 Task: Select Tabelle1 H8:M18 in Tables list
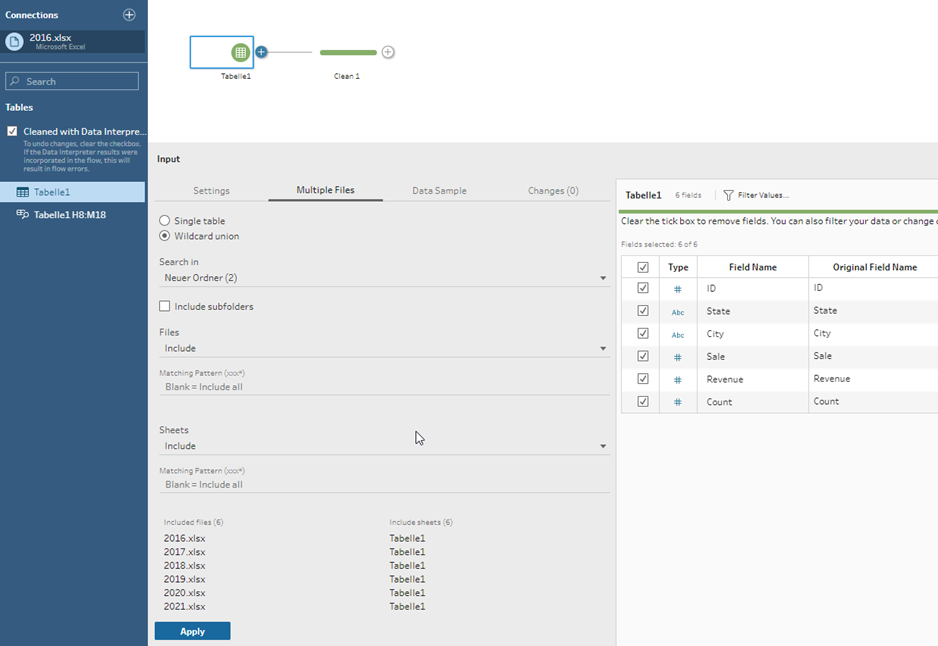coord(72,215)
